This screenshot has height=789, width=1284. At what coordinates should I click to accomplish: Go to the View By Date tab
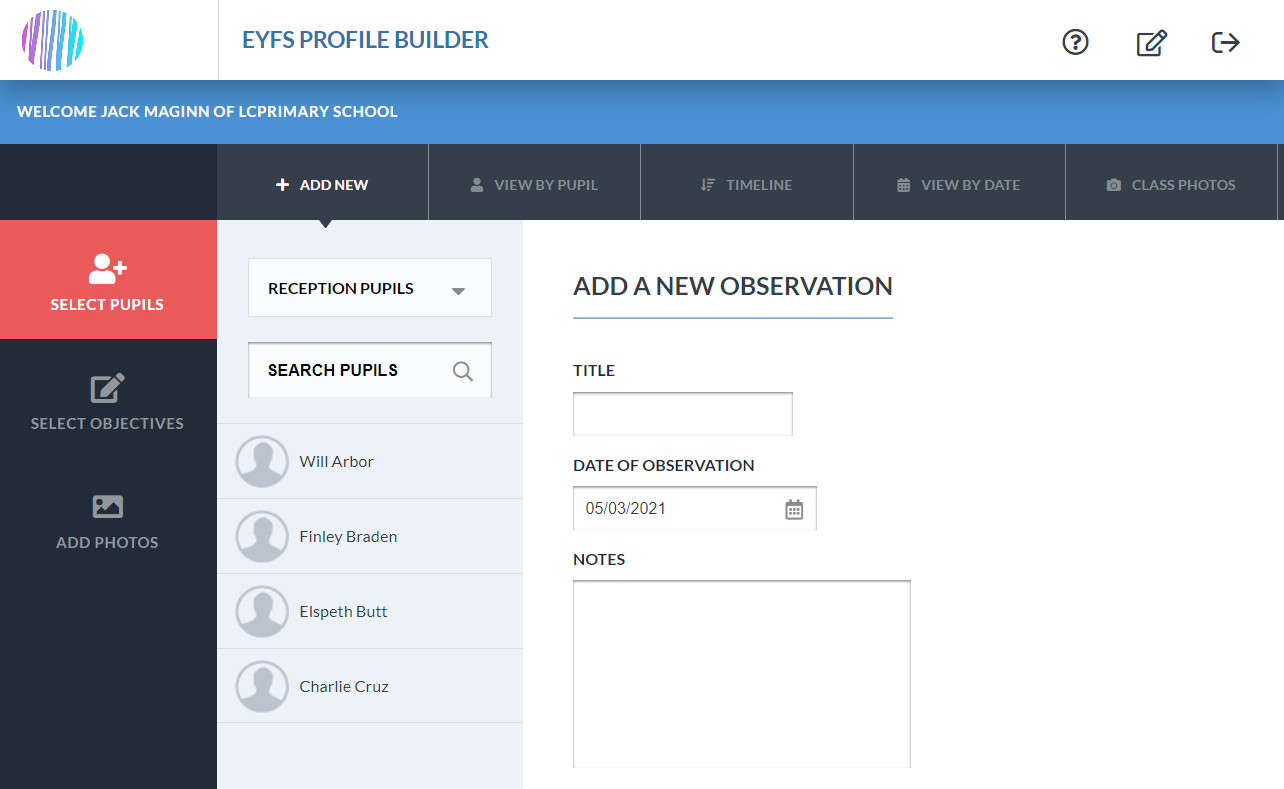(x=959, y=185)
